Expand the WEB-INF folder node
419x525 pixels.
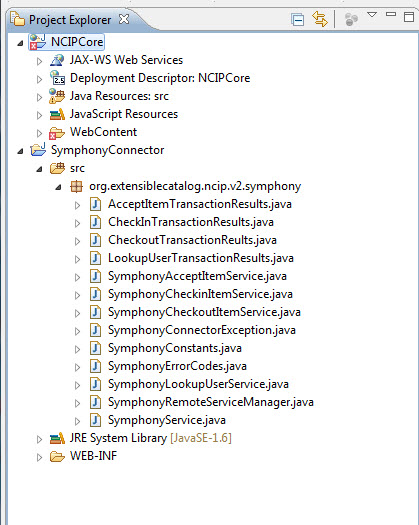39,457
